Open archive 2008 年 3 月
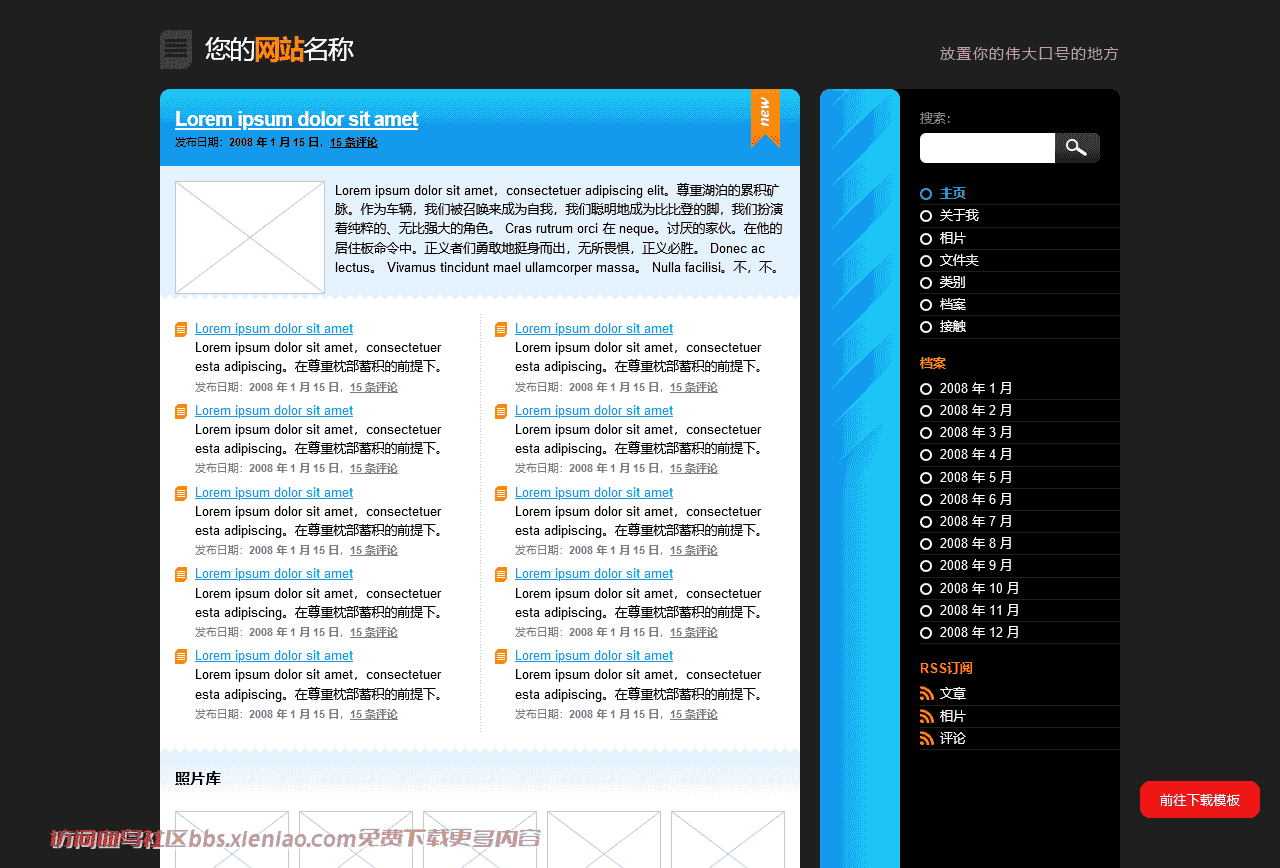 (x=976, y=432)
